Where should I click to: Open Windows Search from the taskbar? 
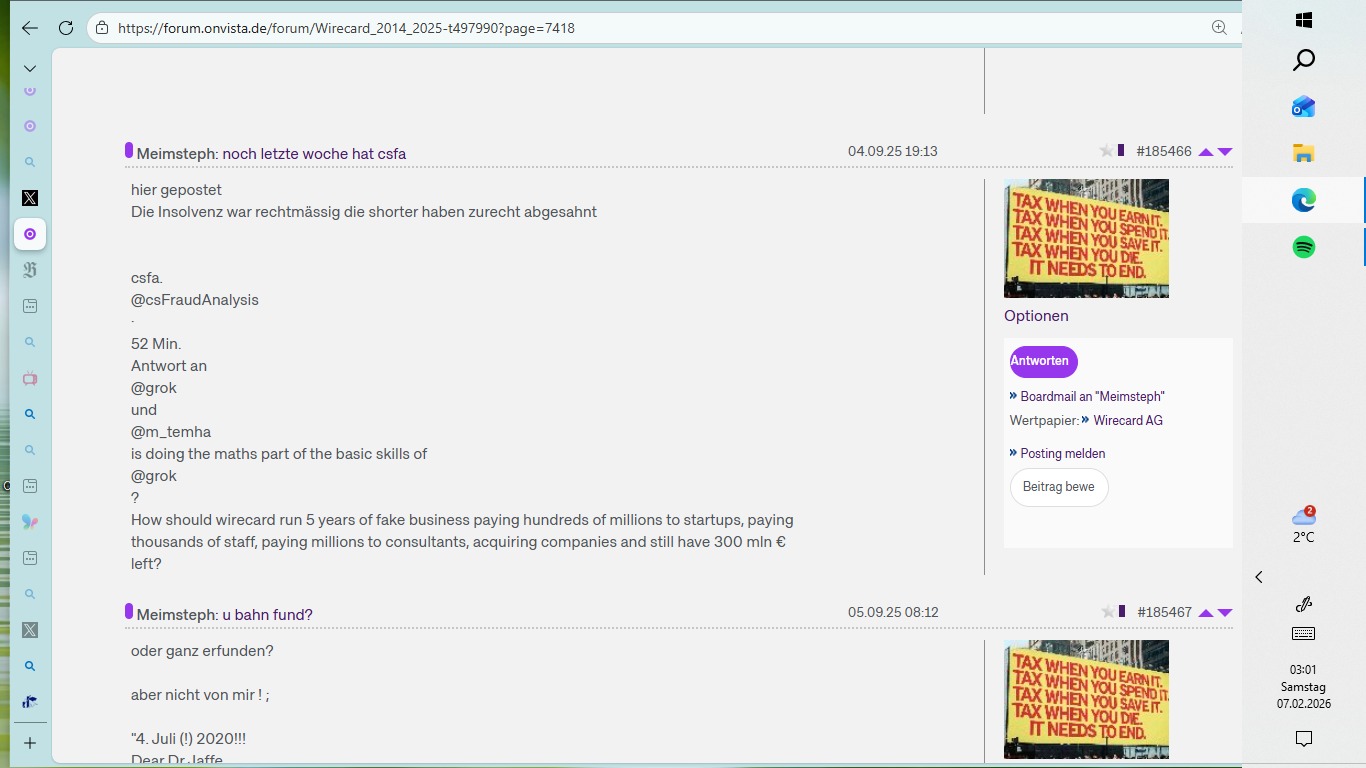pos(1303,61)
